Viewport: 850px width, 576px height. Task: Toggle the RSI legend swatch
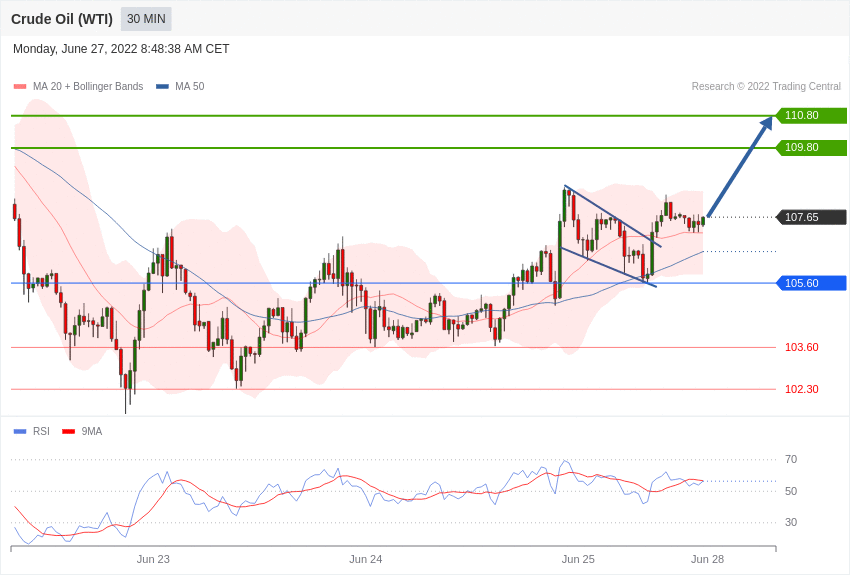(x=20, y=431)
